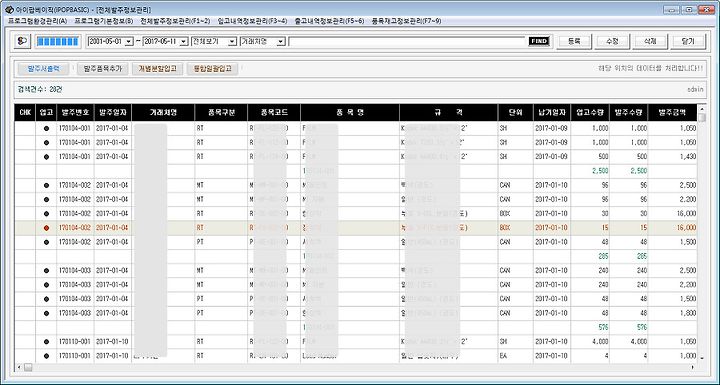Screen dimensions: 720x385
Task: Click the 단위 column header
Action: pos(515,113)
